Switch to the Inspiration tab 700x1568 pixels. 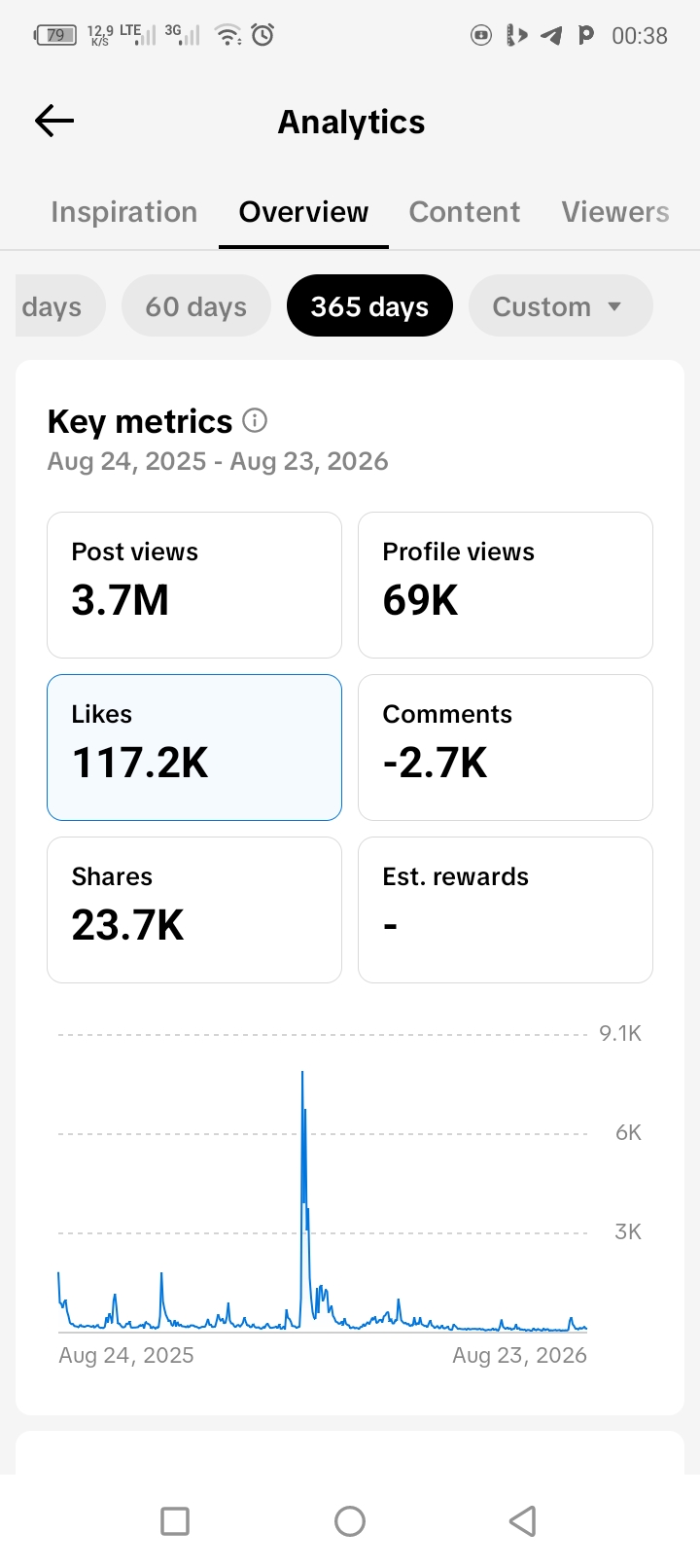click(124, 212)
